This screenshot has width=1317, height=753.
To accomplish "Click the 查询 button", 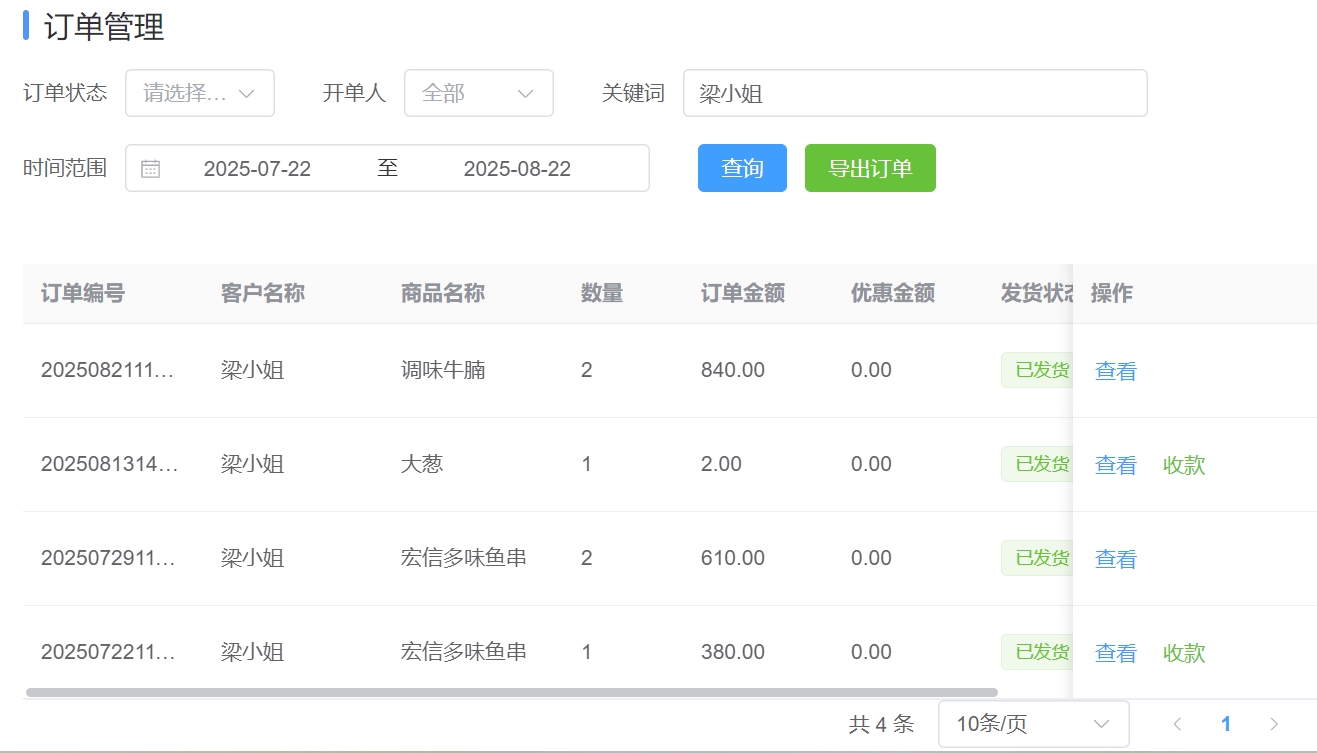I will 742,168.
